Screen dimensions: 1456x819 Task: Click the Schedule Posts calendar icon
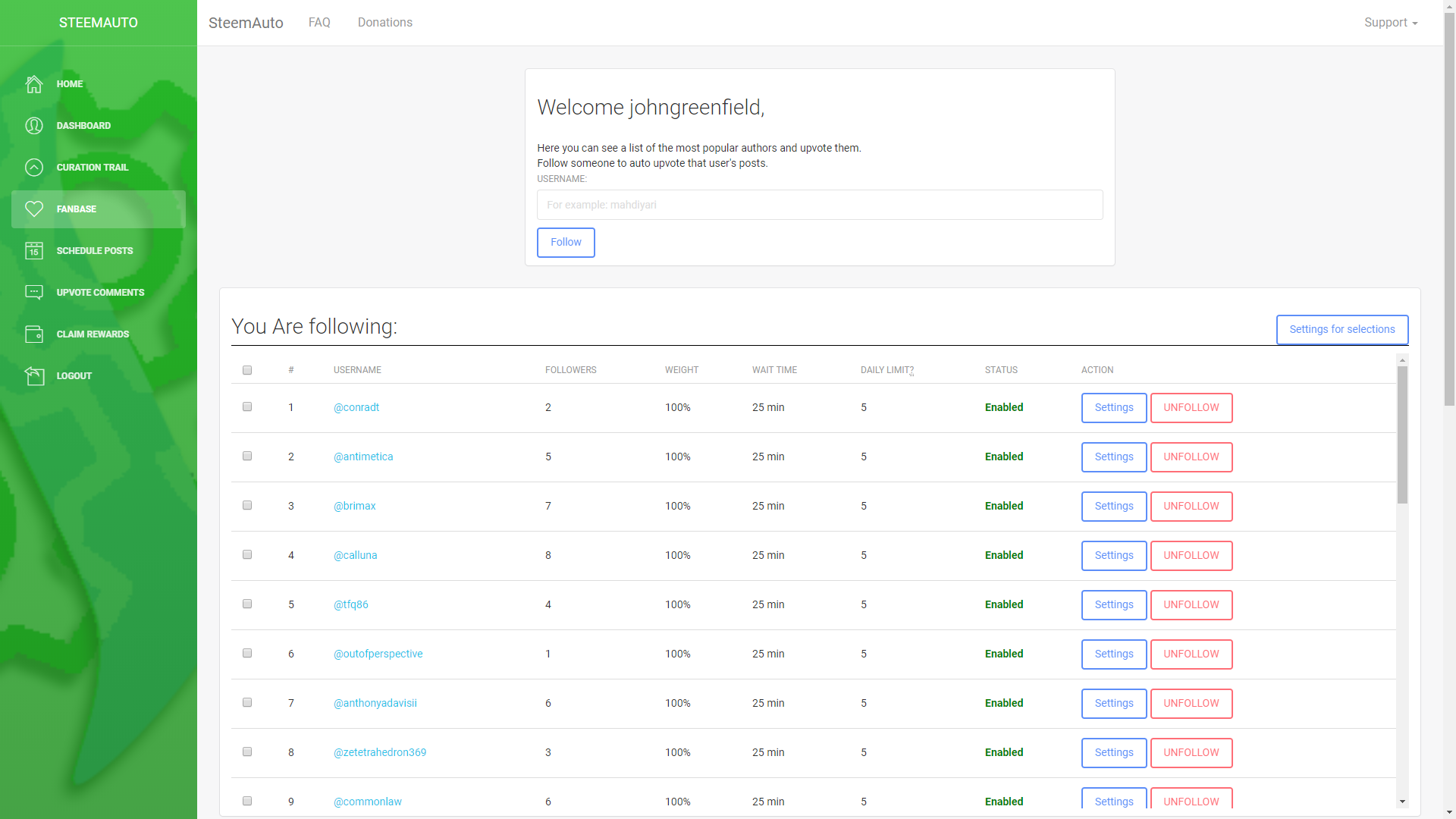pyautogui.click(x=34, y=251)
